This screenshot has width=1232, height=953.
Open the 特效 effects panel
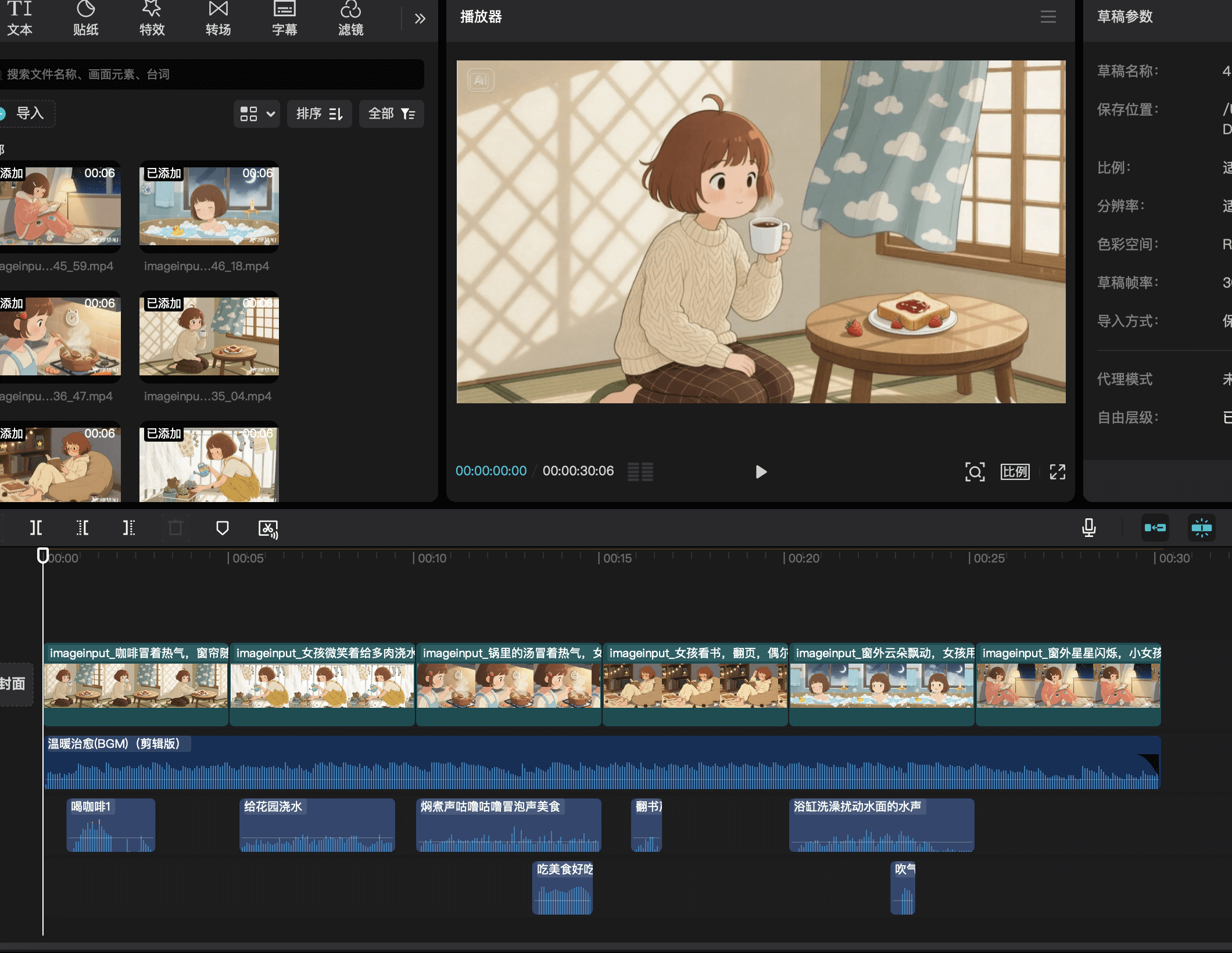[152, 17]
